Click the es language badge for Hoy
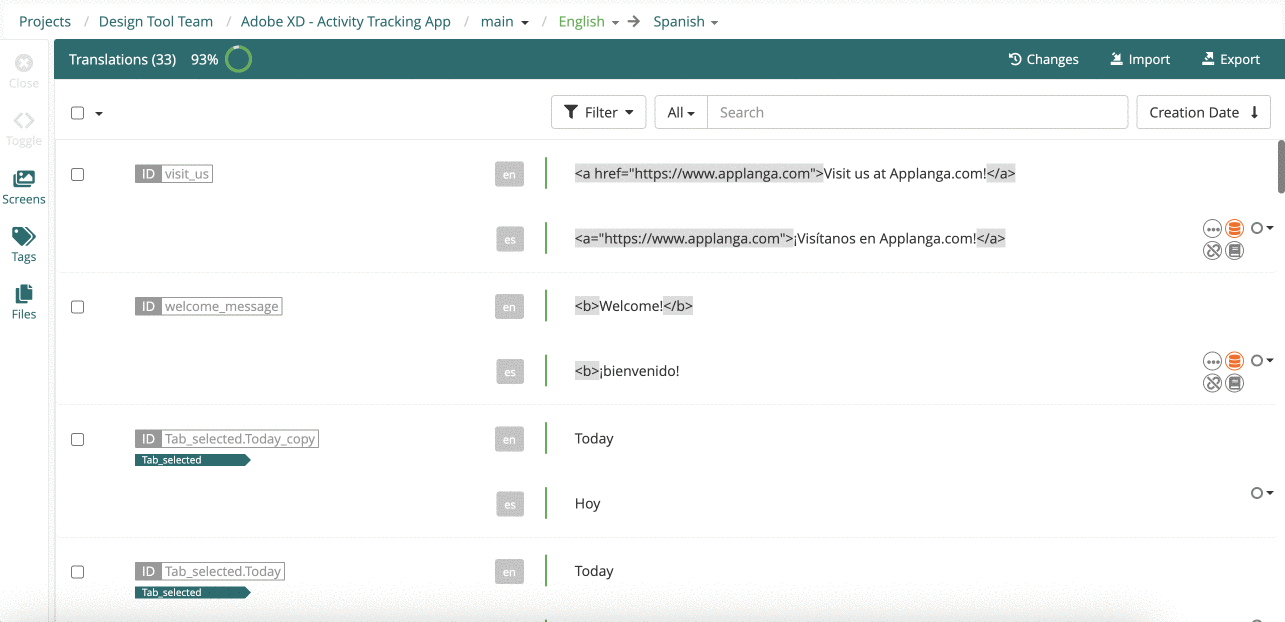Image resolution: width=1285 pixels, height=622 pixels. [510, 504]
